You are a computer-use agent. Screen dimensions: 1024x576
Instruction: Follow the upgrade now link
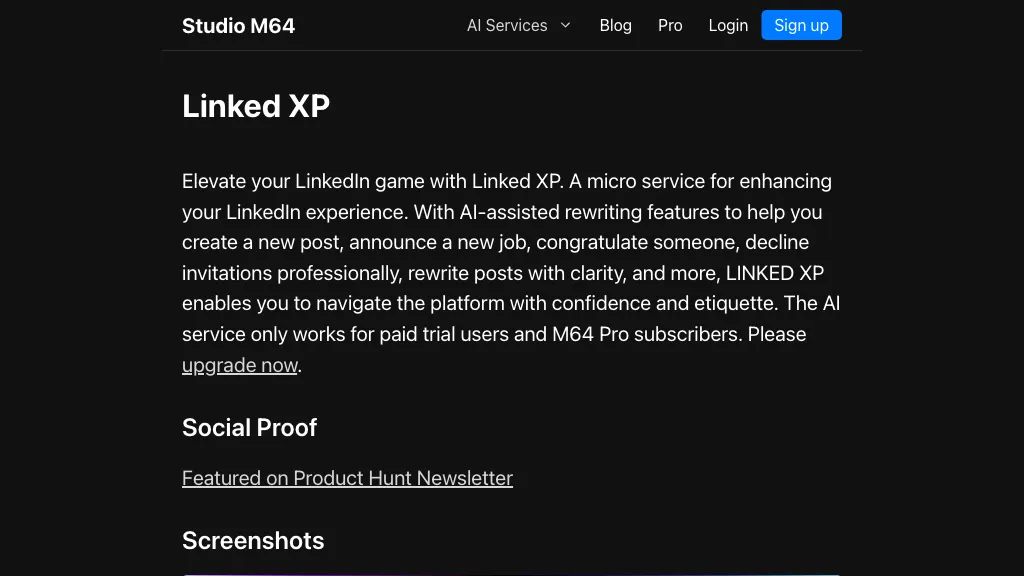[240, 365]
